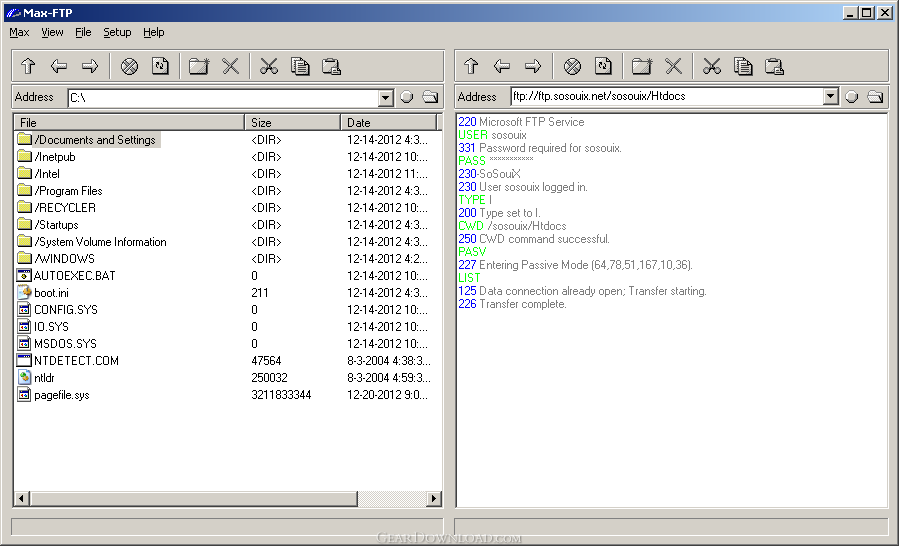Click the refresh icon in left toolbar
Viewport: 899px width, 546px height.
pyautogui.click(x=160, y=67)
